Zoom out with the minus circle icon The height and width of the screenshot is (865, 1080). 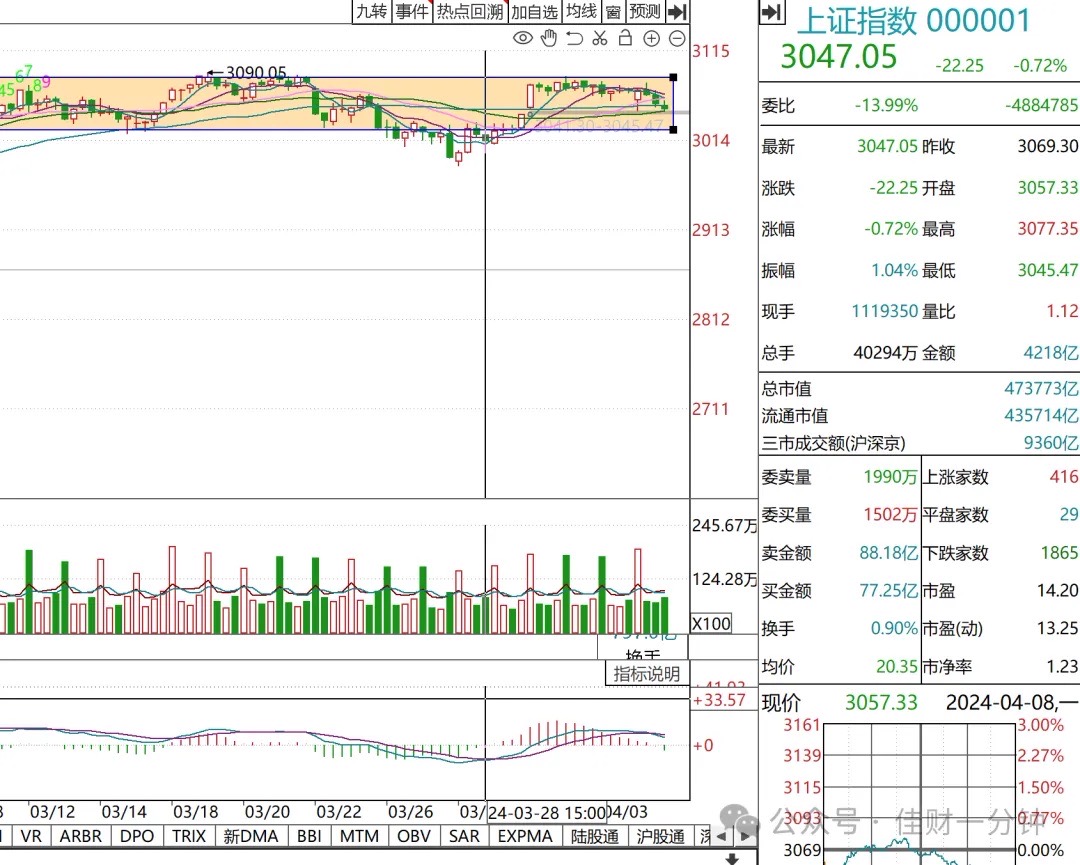pyautogui.click(x=678, y=39)
